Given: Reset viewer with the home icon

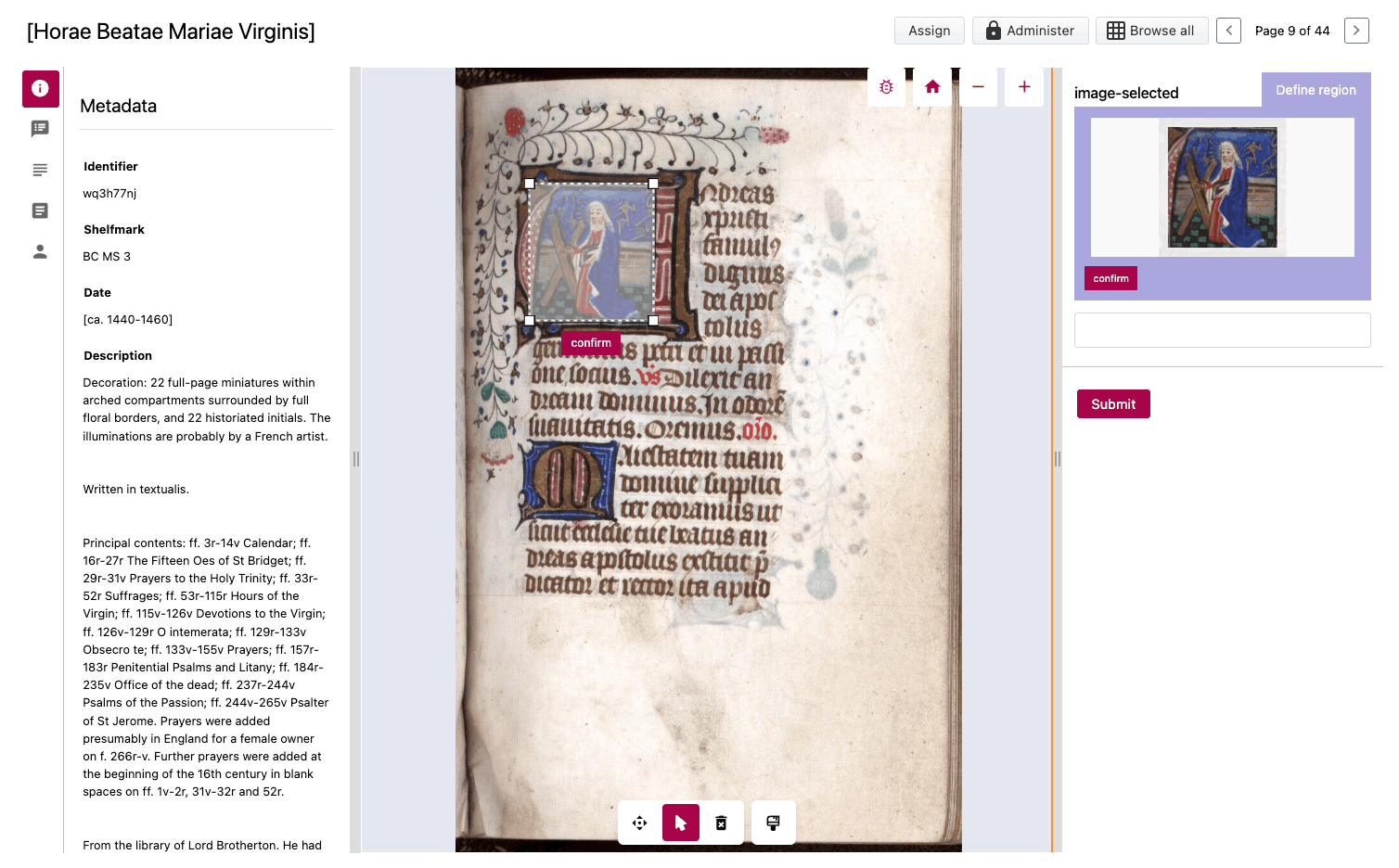Looking at the screenshot, I should click(x=932, y=87).
